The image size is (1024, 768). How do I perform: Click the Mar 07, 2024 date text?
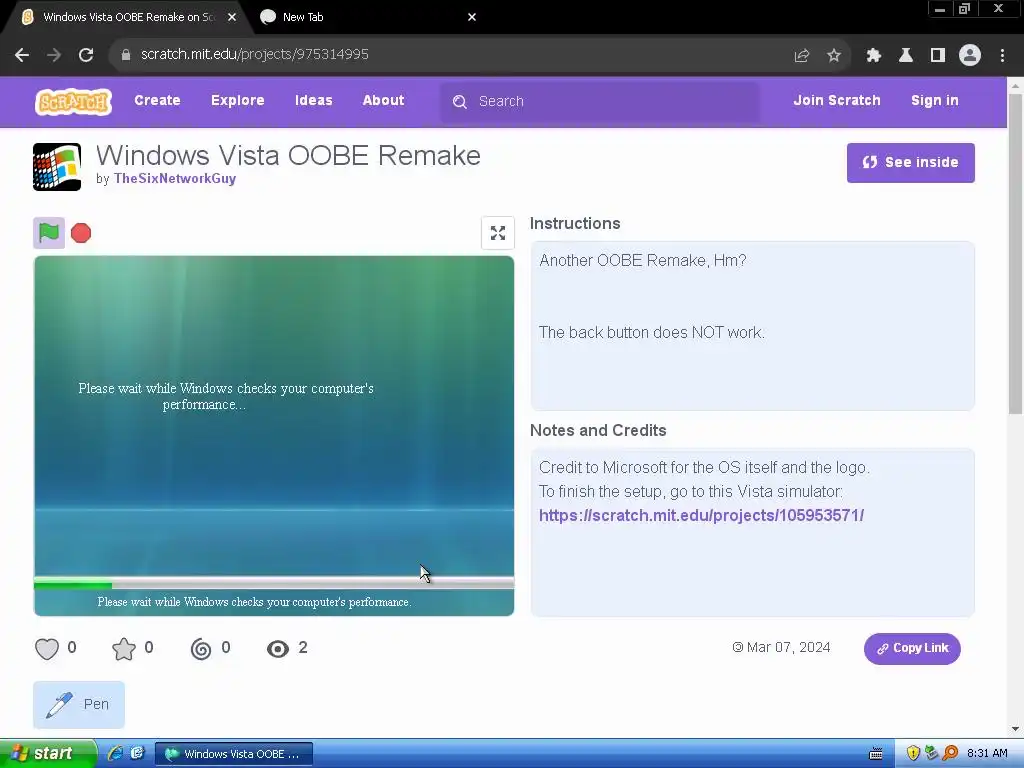click(788, 648)
